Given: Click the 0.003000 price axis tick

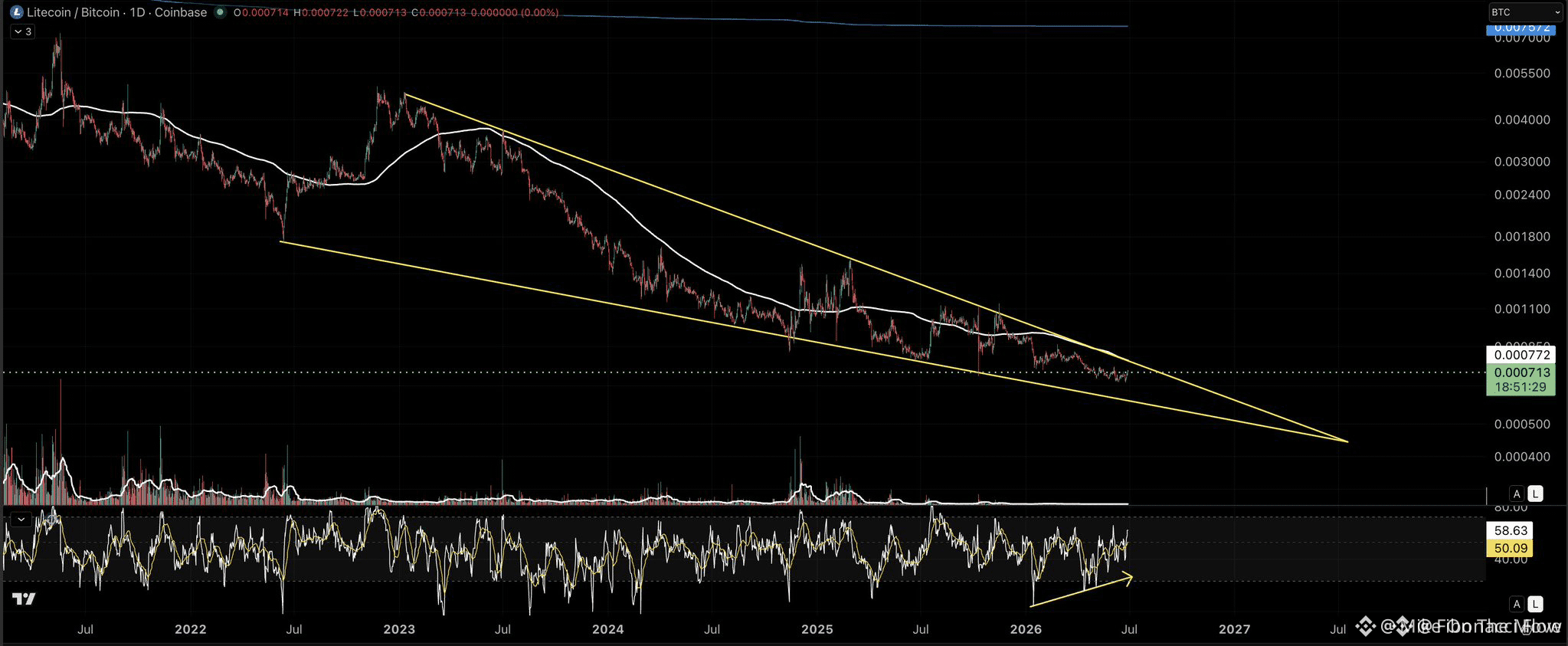Looking at the screenshot, I should (1522, 162).
